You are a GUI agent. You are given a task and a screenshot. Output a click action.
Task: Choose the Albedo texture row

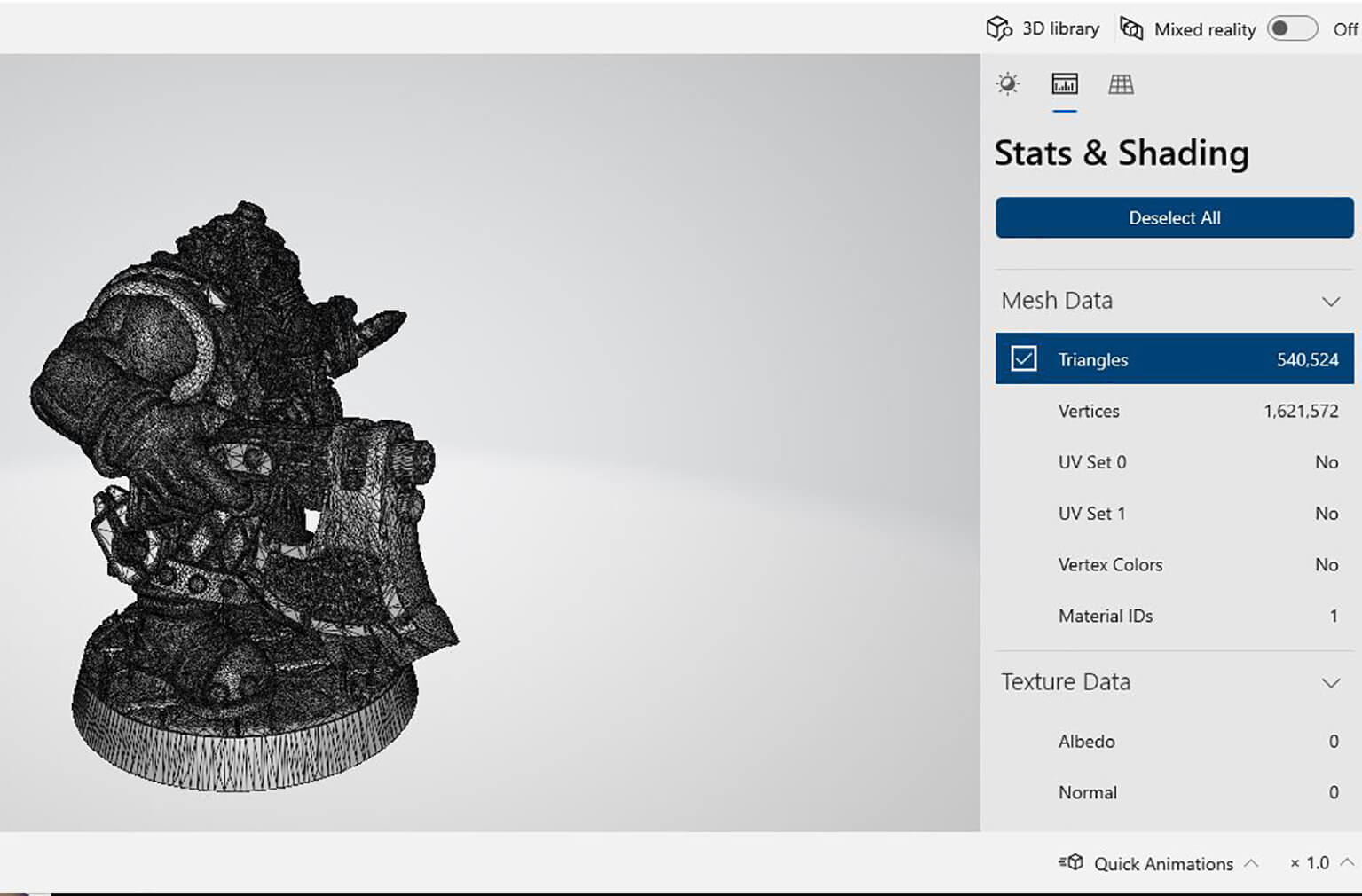click(1174, 742)
